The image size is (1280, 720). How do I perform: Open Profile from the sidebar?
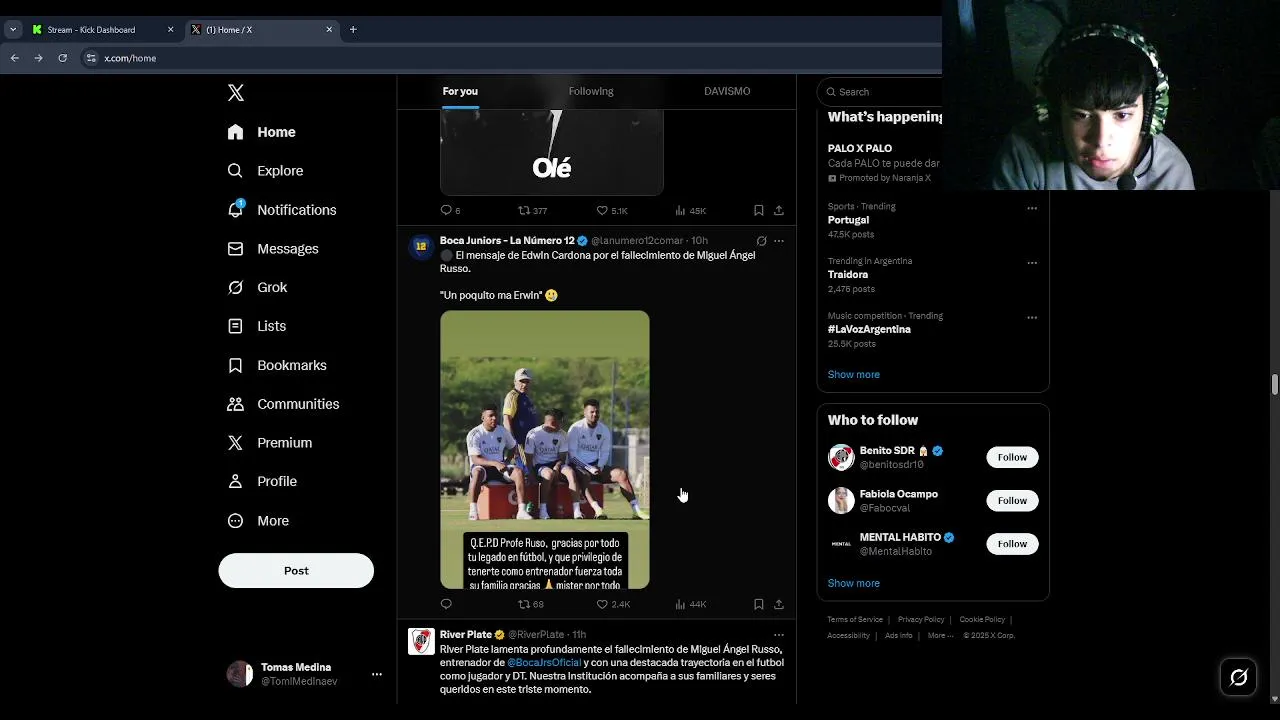262,481
